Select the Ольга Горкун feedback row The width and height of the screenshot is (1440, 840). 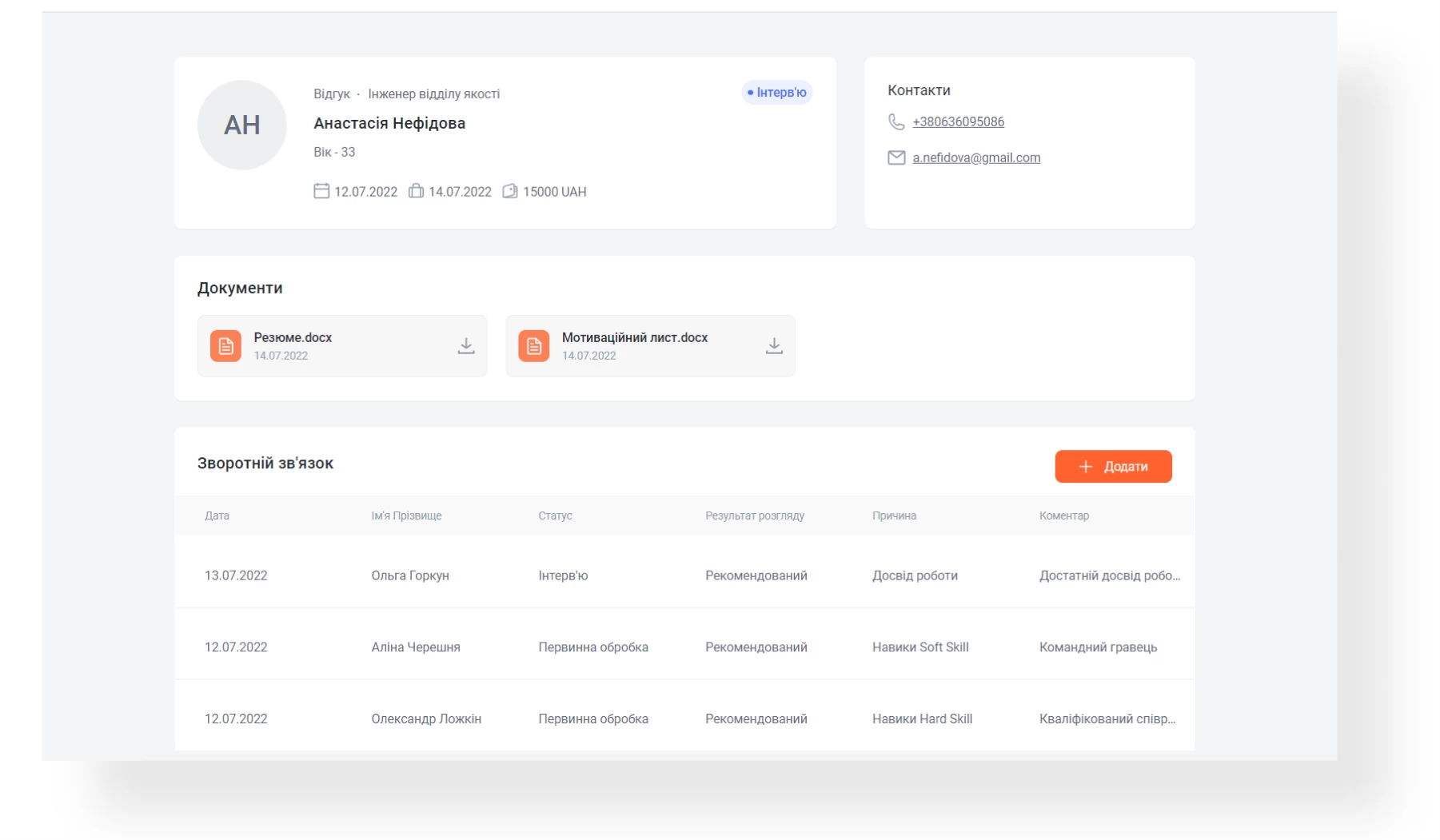click(x=409, y=575)
